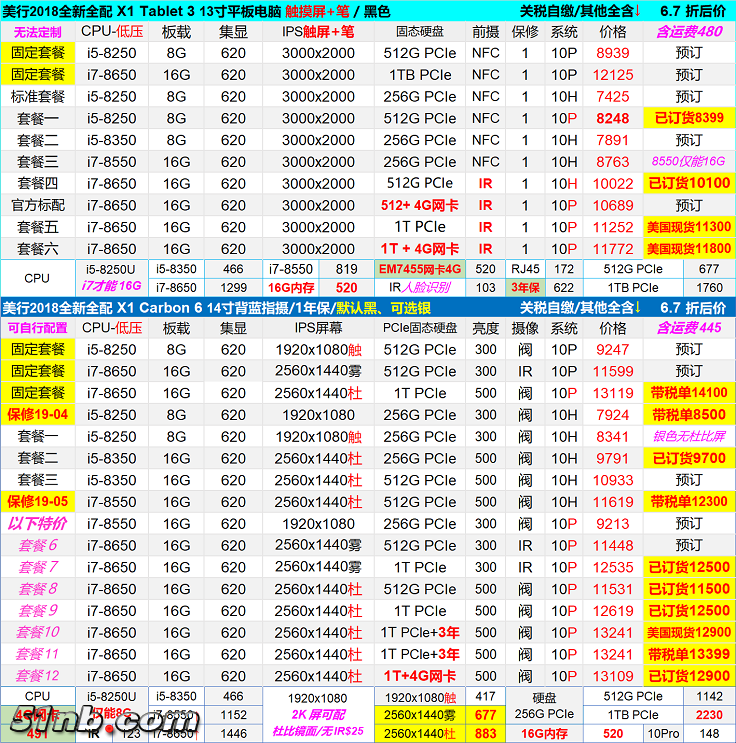Select the 8550仅能16G note
The height and width of the screenshot is (743, 736).
[688, 162]
